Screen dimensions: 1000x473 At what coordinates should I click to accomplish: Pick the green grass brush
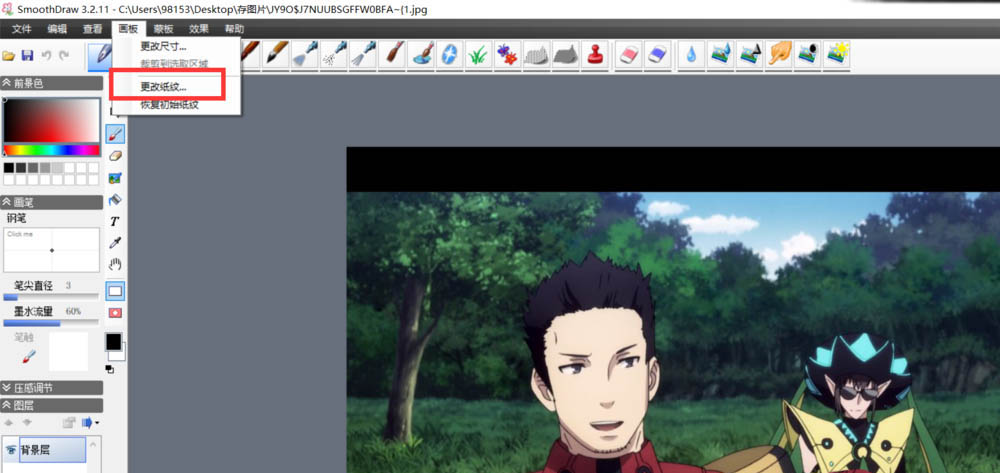477,54
